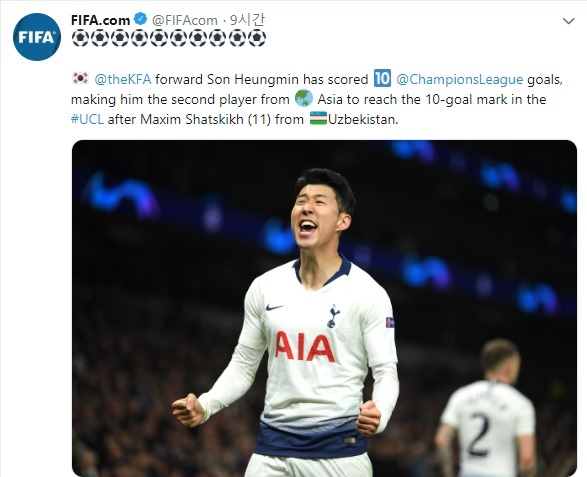Open the tweet options chevron menu
This screenshot has height=477, width=587.
(568, 21)
